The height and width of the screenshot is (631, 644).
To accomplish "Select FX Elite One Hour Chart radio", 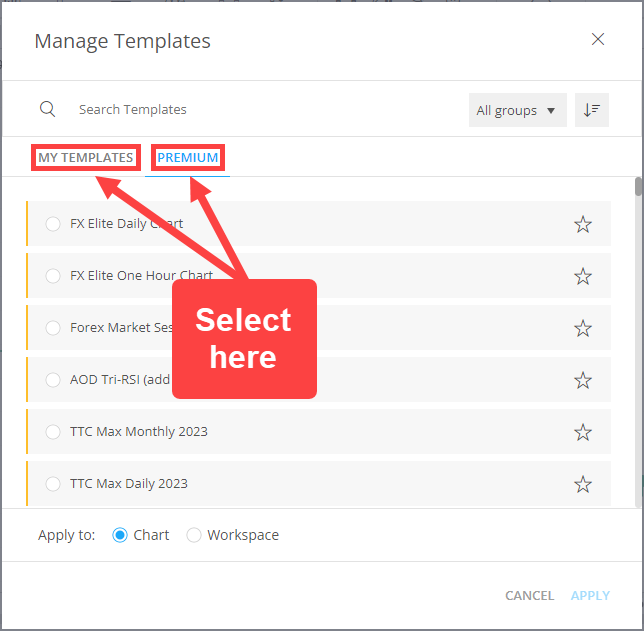I will [x=53, y=276].
